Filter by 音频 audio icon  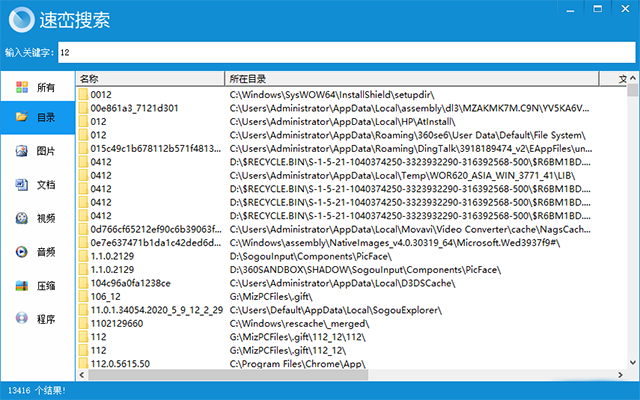[22, 252]
